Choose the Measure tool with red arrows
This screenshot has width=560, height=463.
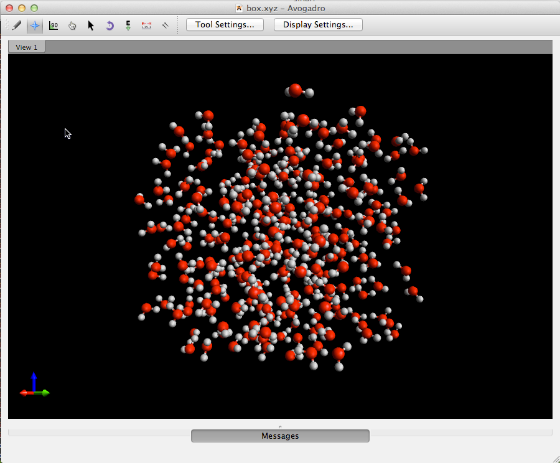click(x=146, y=25)
